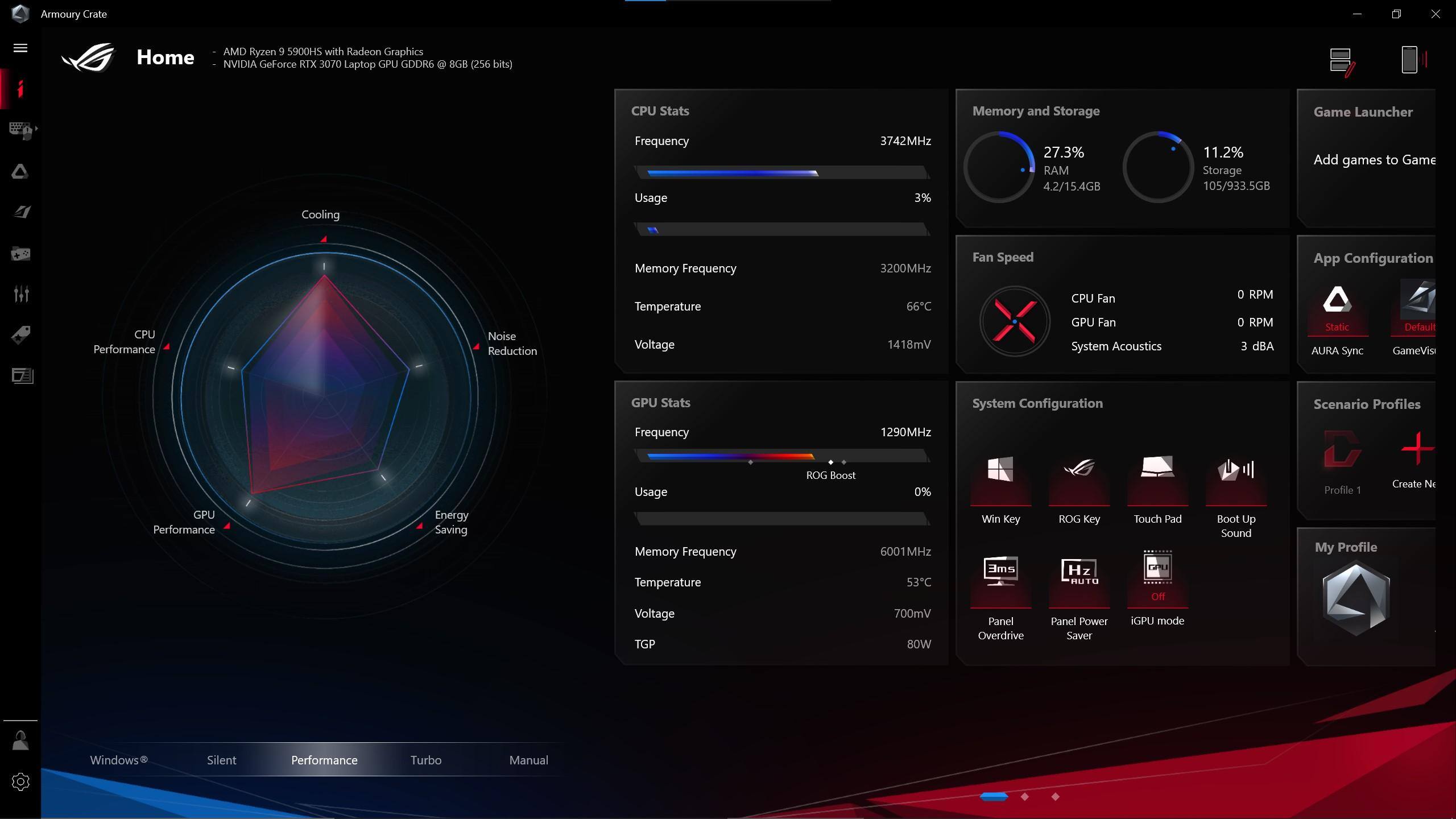Screen dimensions: 1456x819
Task: Switch to Turbo operating mode
Action: coord(426,760)
